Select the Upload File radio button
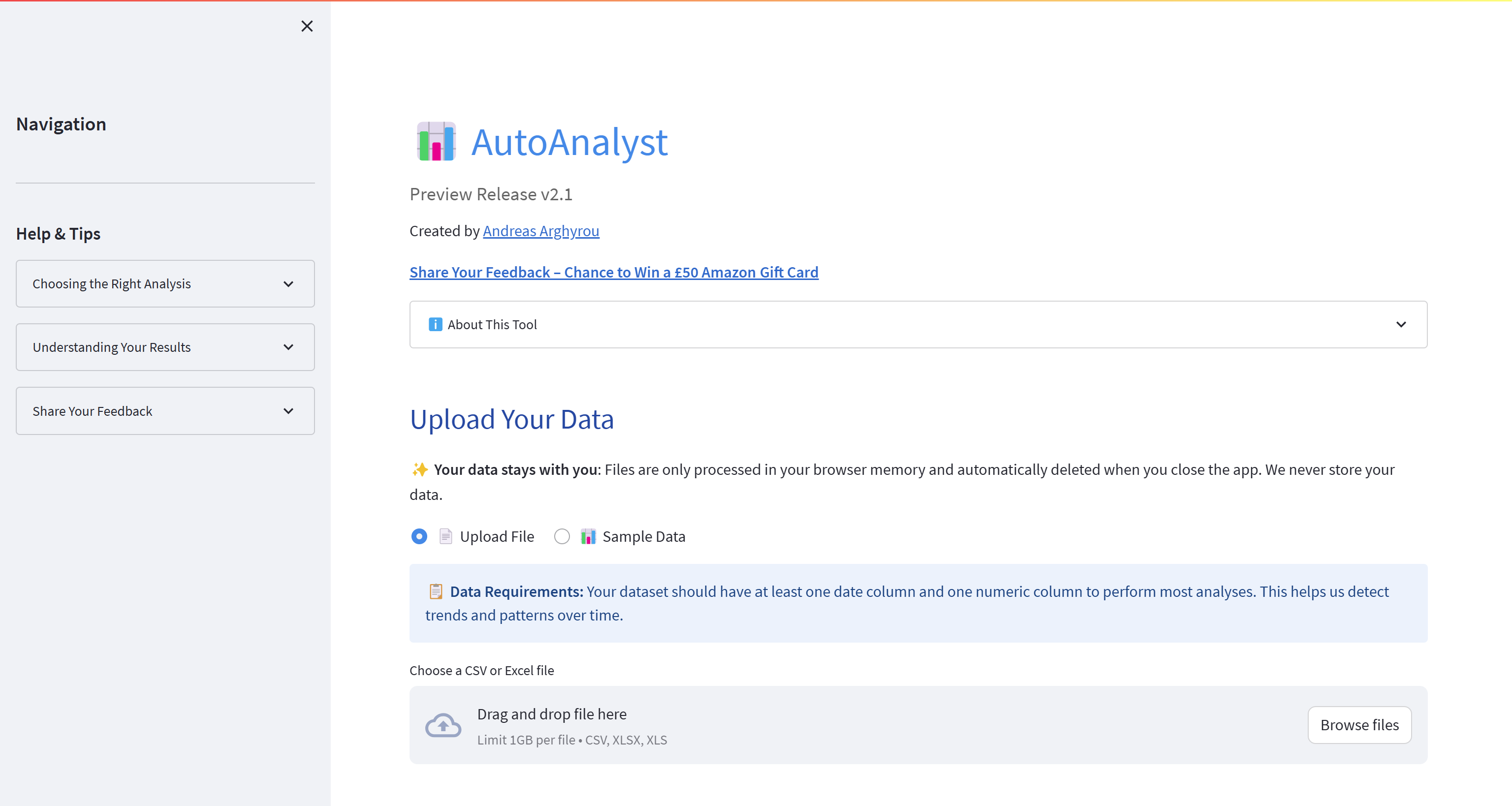 click(419, 536)
